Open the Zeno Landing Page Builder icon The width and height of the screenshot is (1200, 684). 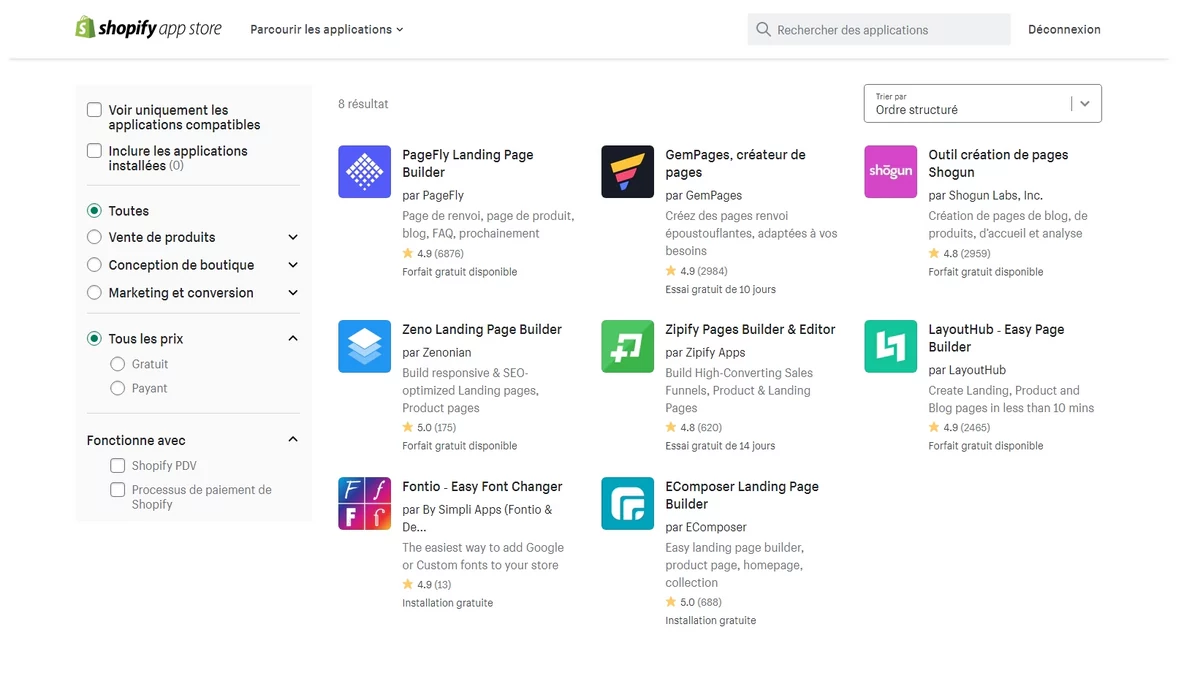click(364, 346)
